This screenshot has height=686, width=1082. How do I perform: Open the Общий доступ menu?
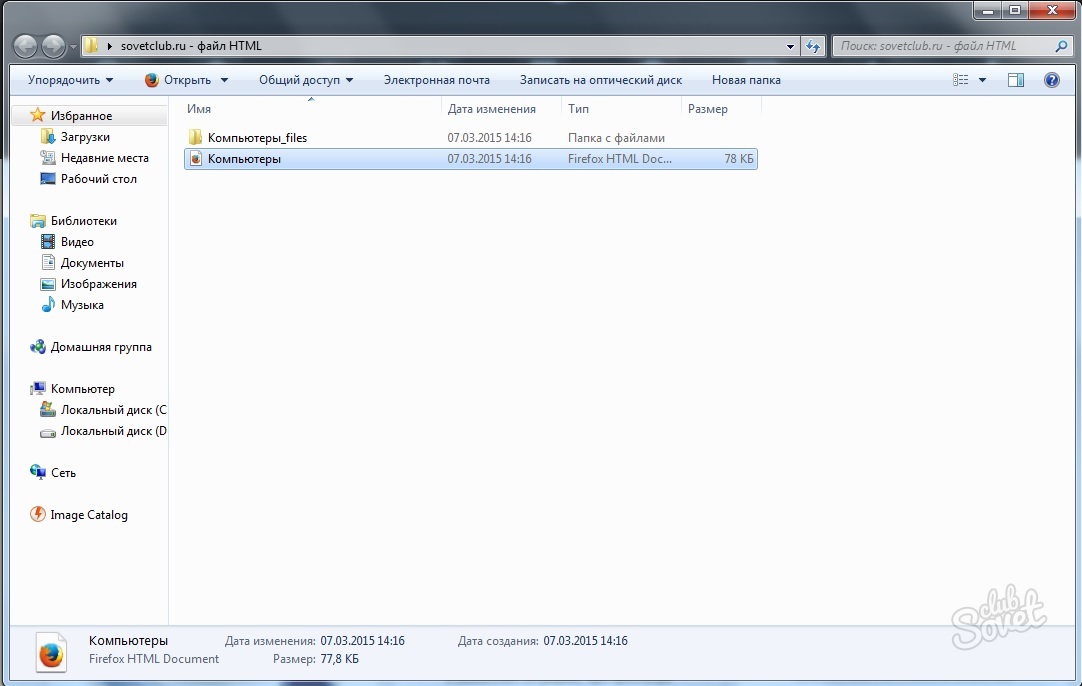coord(306,80)
